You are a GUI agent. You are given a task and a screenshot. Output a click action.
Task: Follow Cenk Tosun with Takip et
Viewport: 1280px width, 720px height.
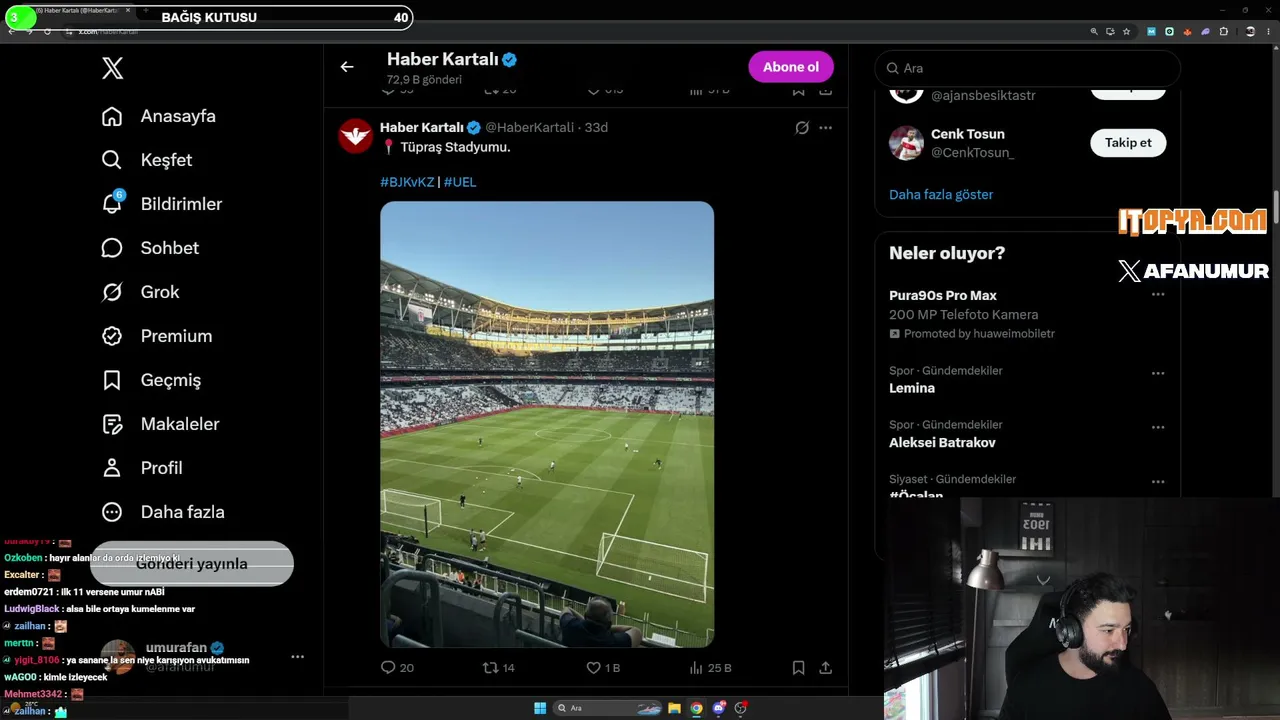[x=1128, y=143]
